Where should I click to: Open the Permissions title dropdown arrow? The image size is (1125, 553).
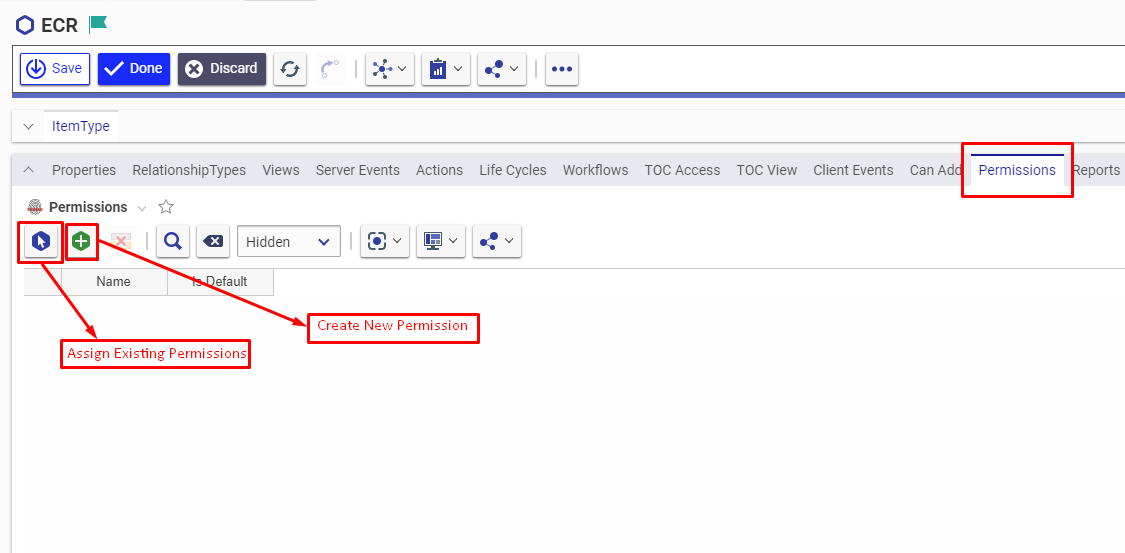tap(142, 208)
